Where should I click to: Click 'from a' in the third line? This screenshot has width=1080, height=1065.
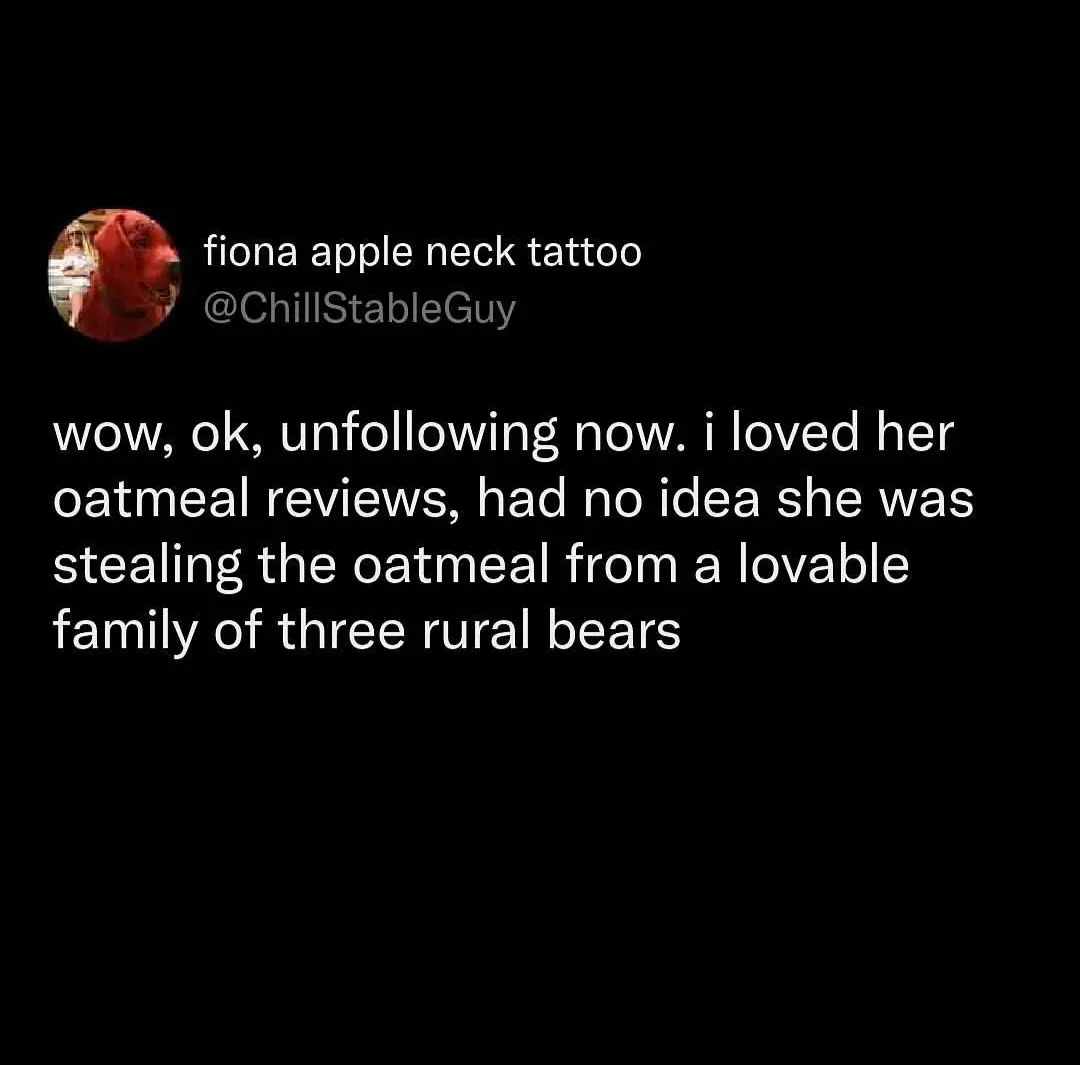point(643,566)
